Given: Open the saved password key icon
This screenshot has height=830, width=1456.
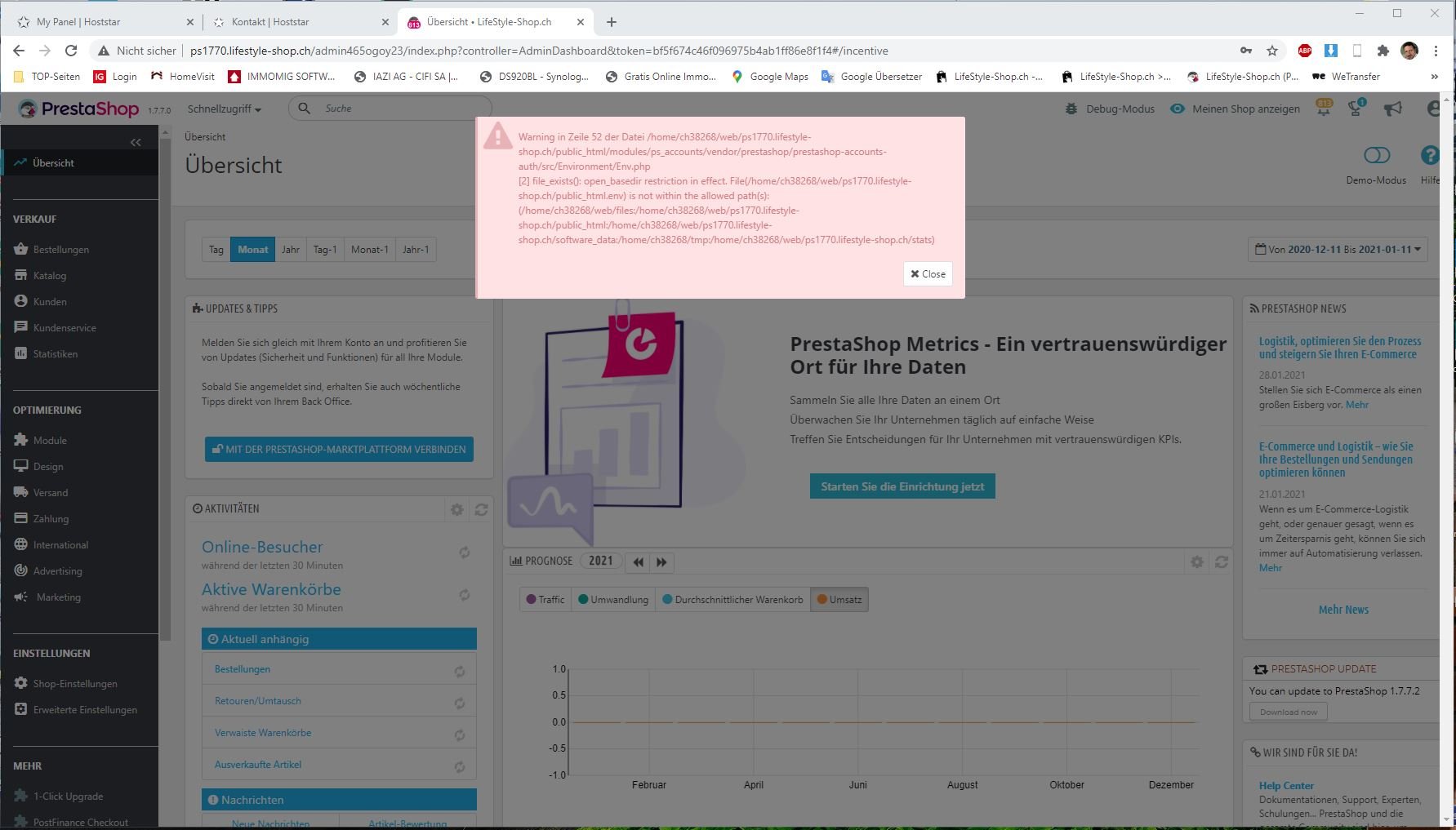Looking at the screenshot, I should [x=1246, y=51].
